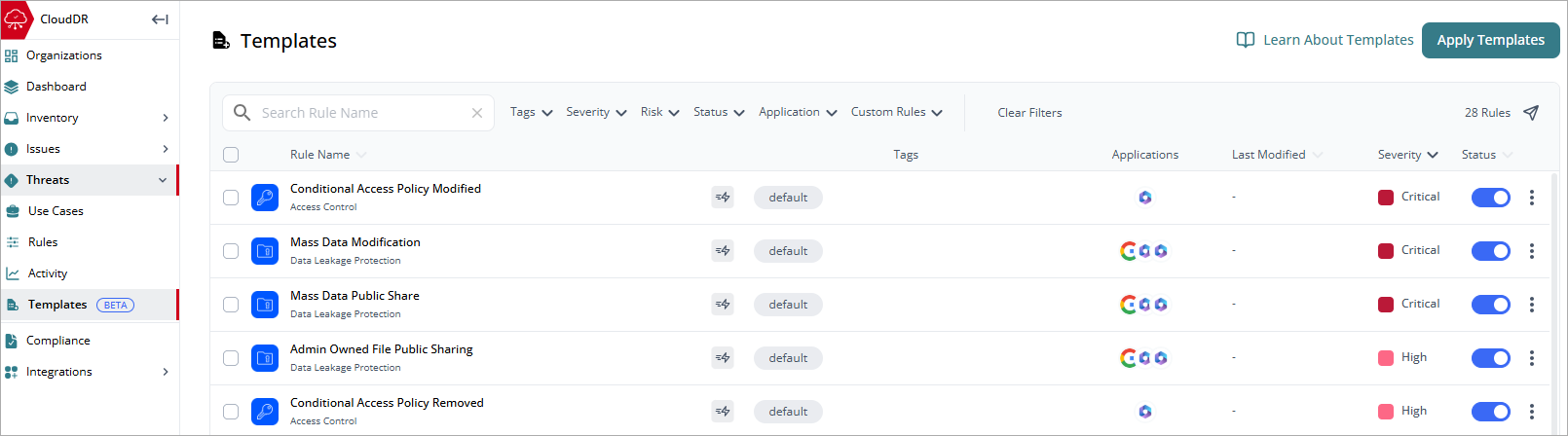
Task: Click the key icon for Conditional Access Policy Removed
Action: [265, 412]
